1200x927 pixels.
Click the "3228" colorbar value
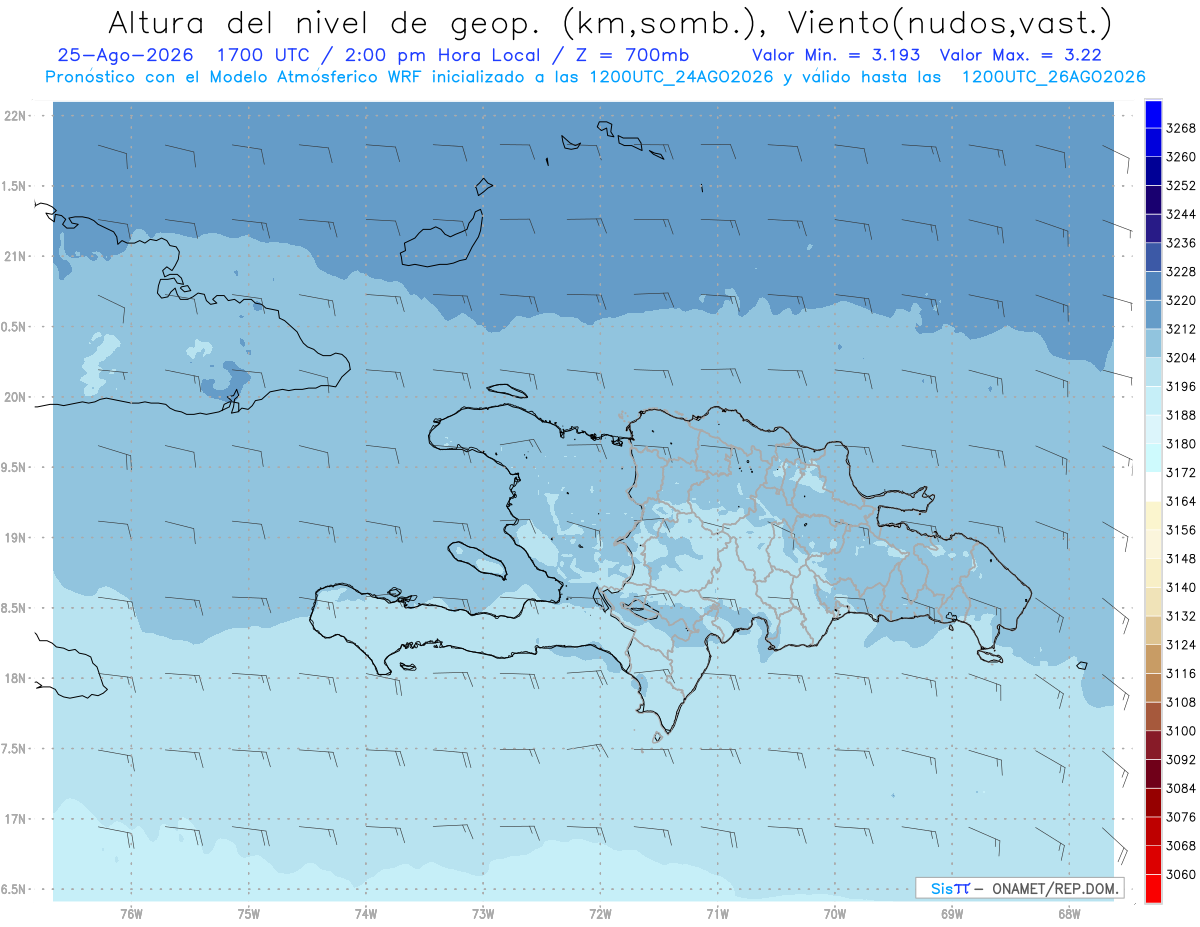[x=1181, y=272]
